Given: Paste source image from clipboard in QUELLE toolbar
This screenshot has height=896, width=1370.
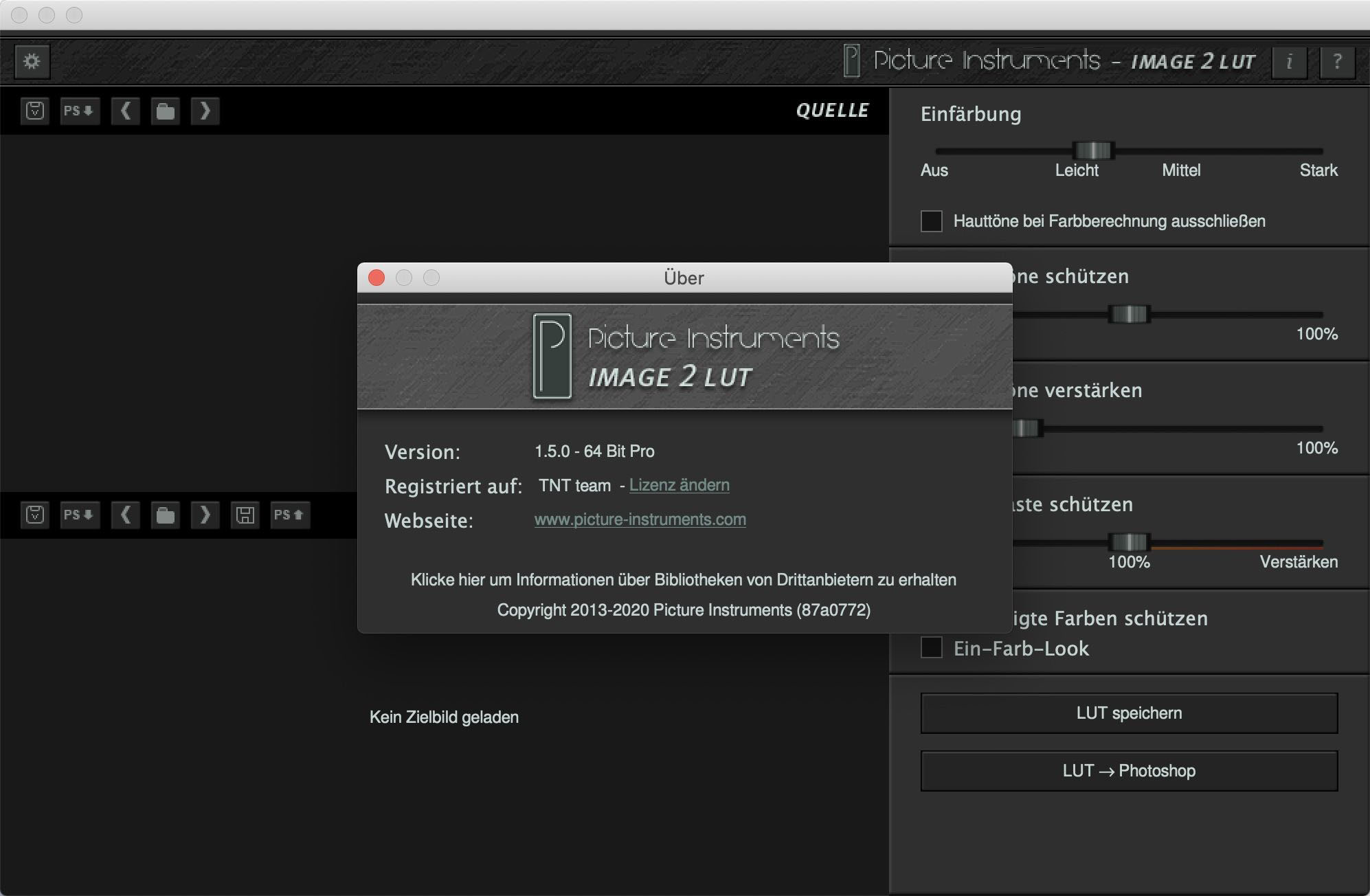Looking at the screenshot, I should point(35,111).
